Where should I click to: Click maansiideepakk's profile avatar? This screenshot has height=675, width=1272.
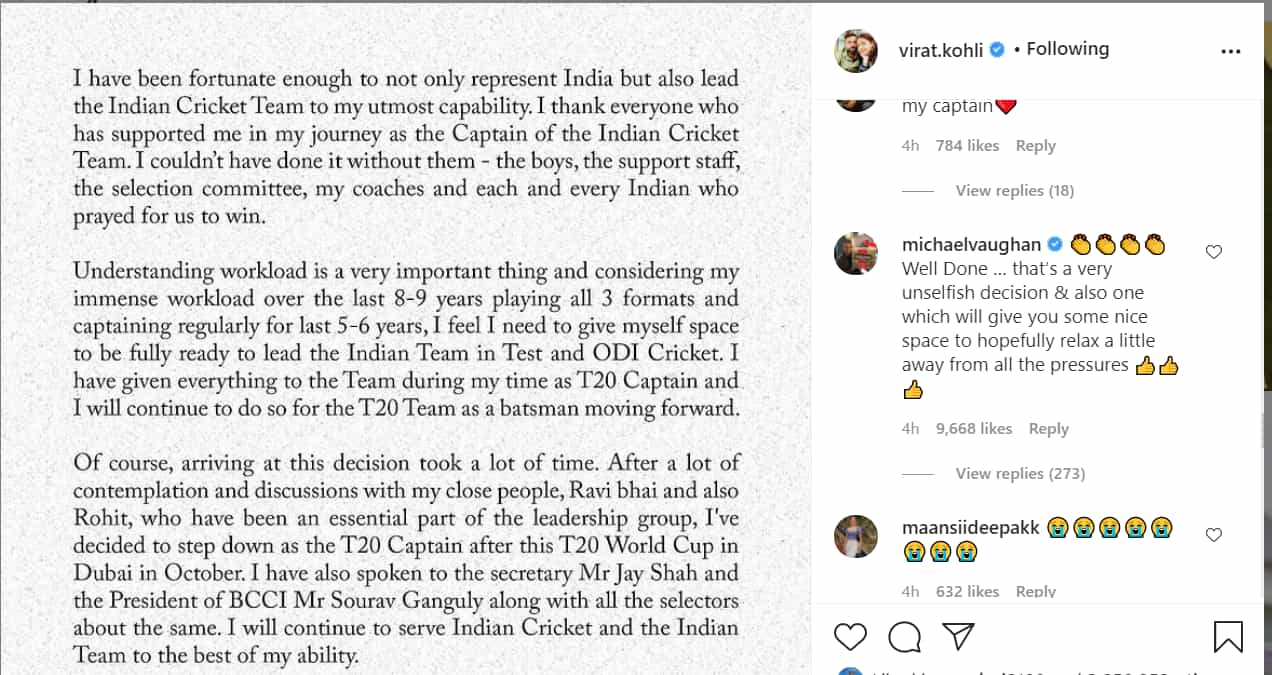(856, 536)
